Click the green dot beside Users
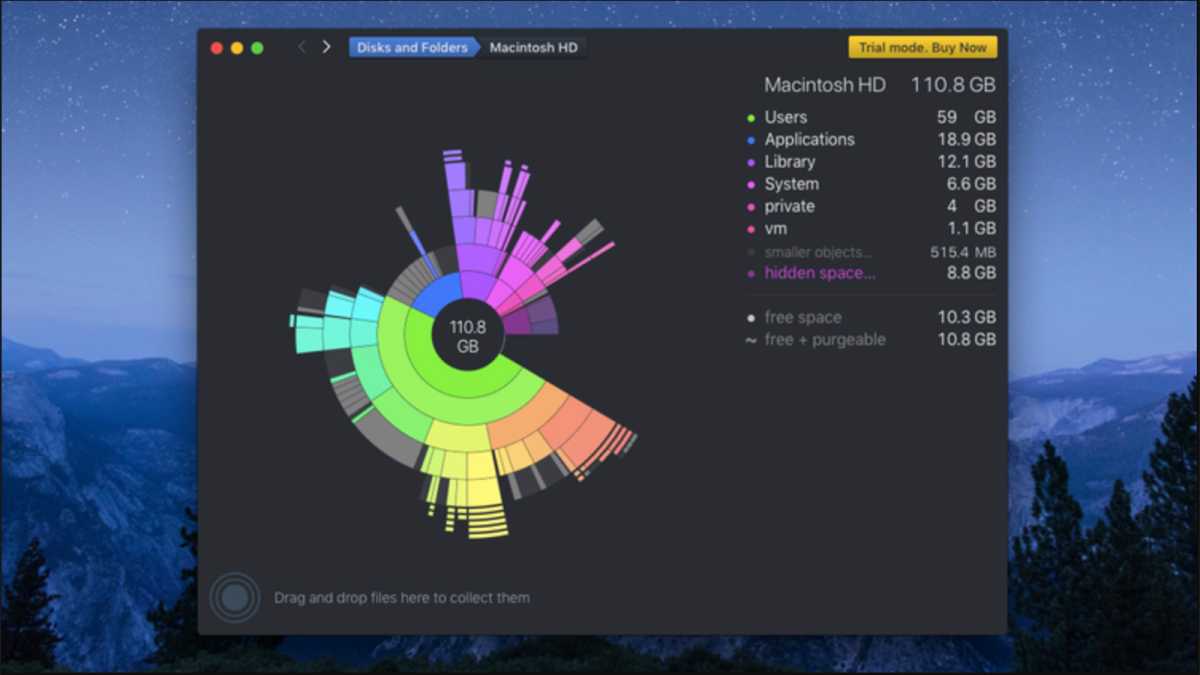Screen dimensions: 1200x675 [x=752, y=117]
